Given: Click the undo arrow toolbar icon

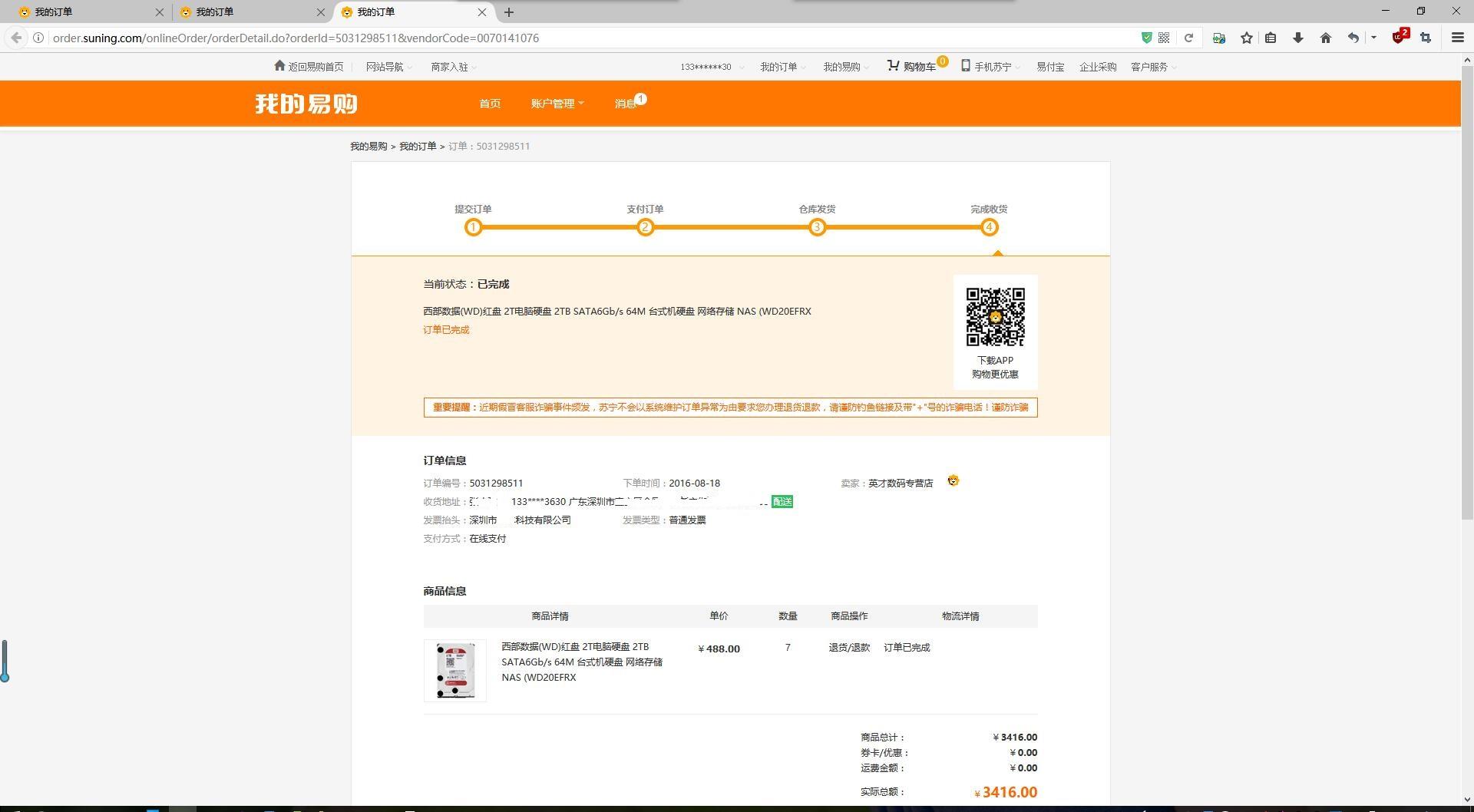Looking at the screenshot, I should [x=1353, y=38].
